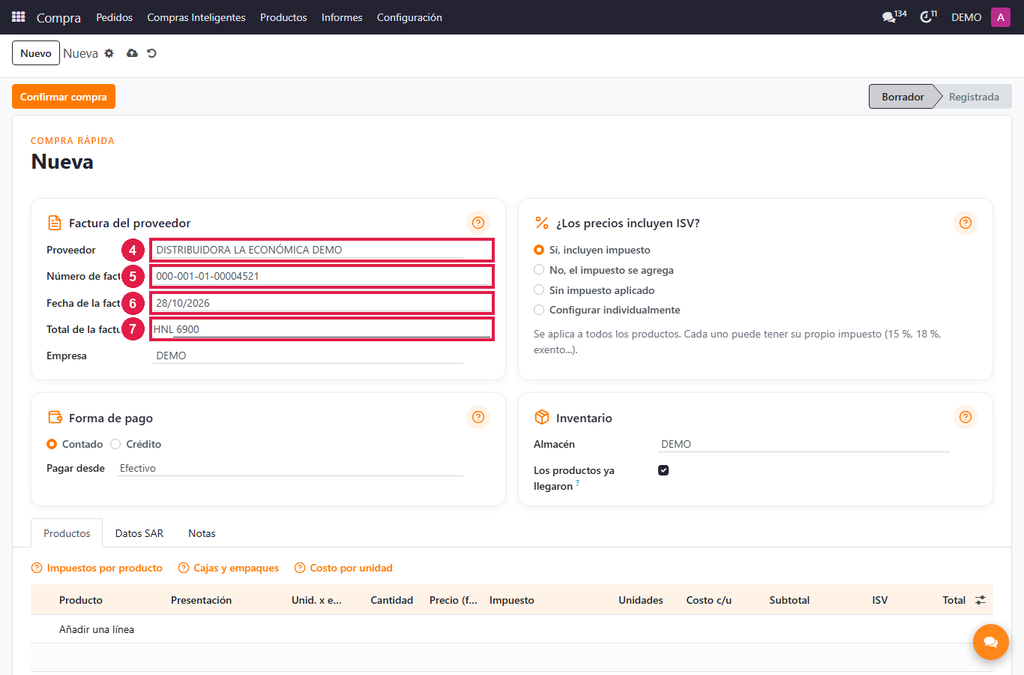Choose 'Configurar individualmente' tax option
Image resolution: width=1024 pixels, height=675 pixels.
click(x=539, y=309)
